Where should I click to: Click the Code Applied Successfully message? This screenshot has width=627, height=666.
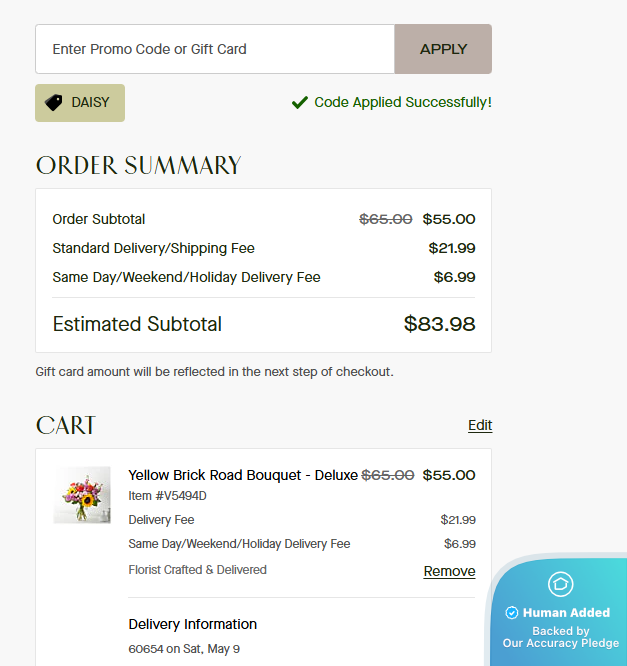point(403,102)
